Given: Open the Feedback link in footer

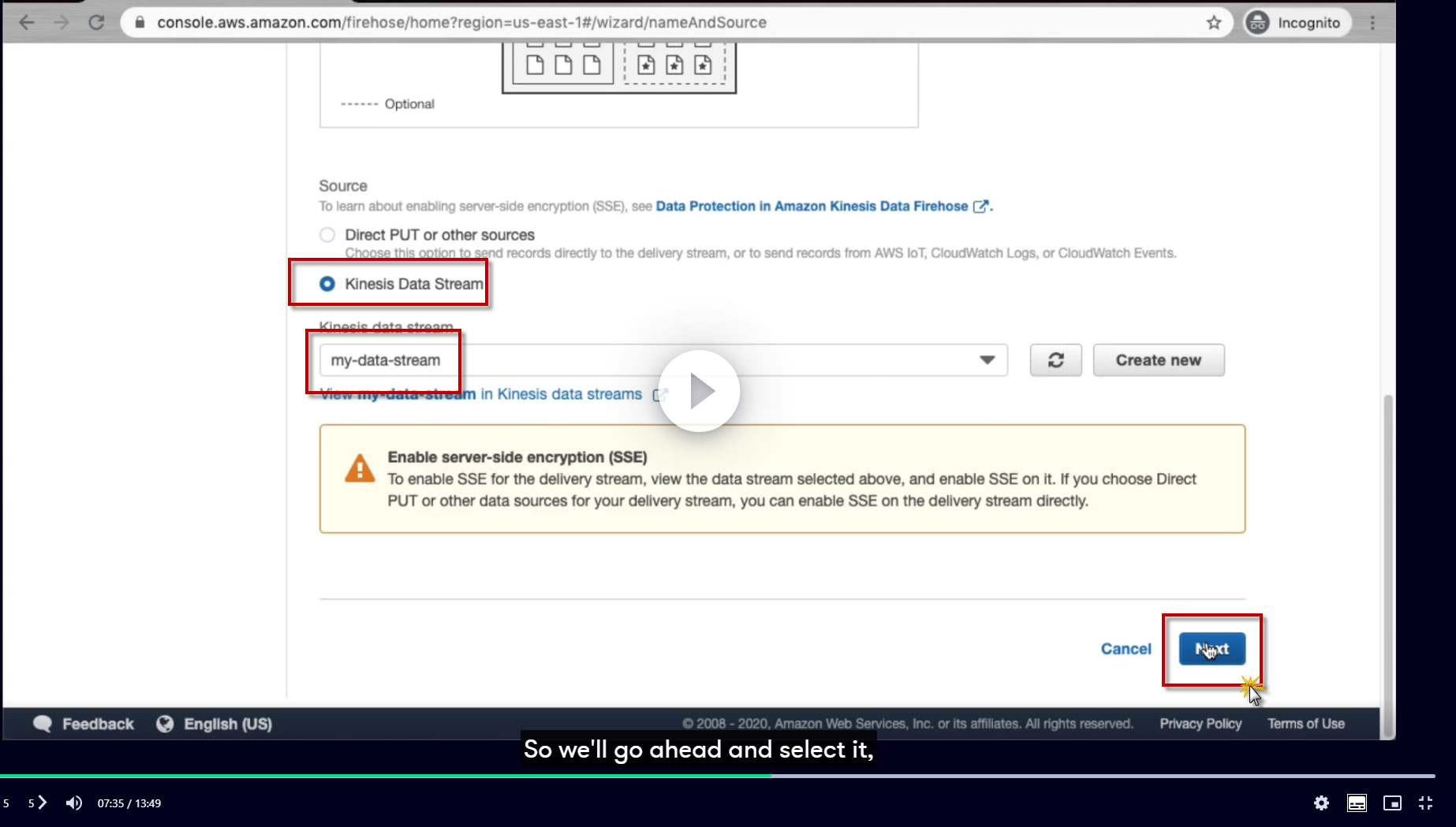Looking at the screenshot, I should [98, 724].
